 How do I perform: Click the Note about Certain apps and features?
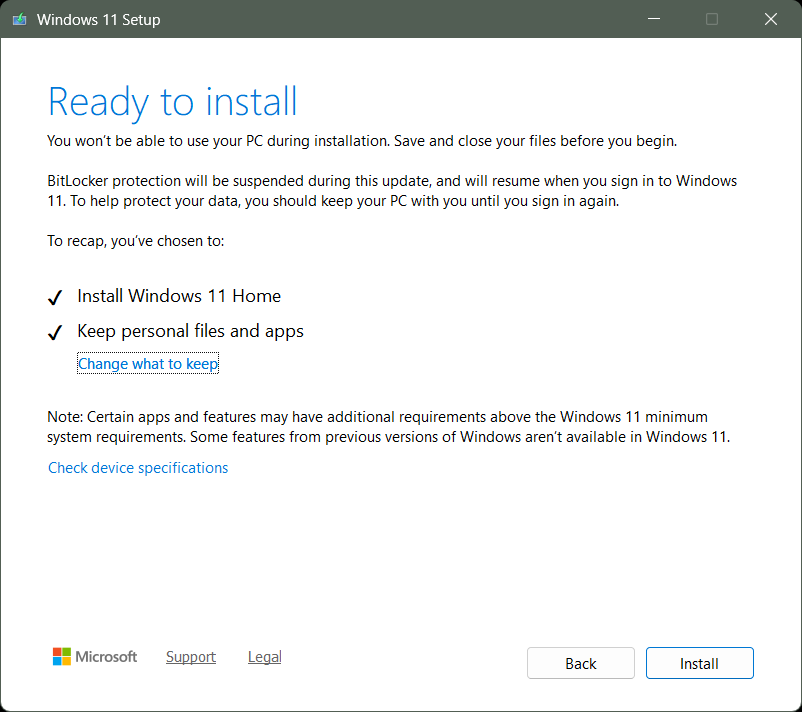tap(389, 427)
